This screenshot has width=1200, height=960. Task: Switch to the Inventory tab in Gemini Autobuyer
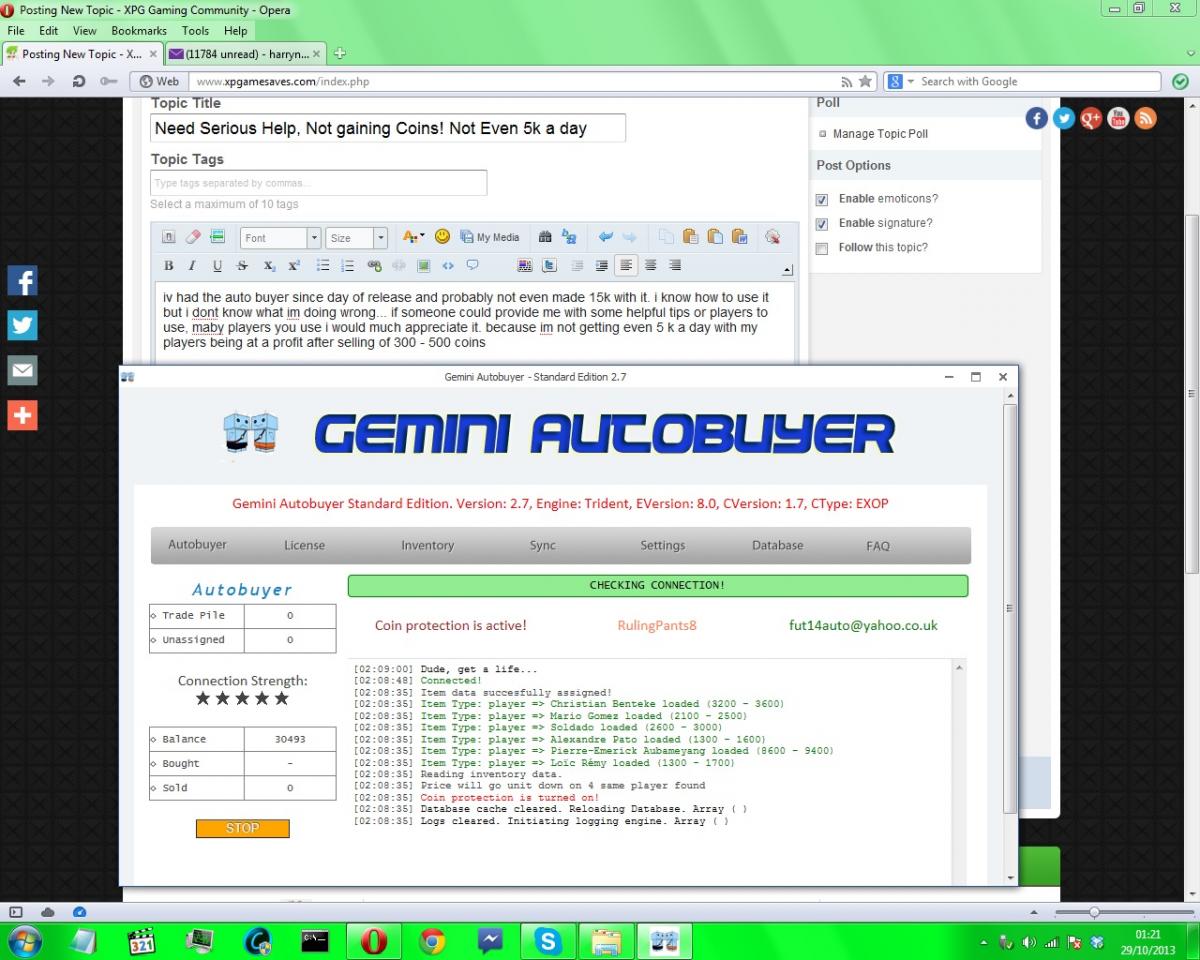[x=427, y=545]
